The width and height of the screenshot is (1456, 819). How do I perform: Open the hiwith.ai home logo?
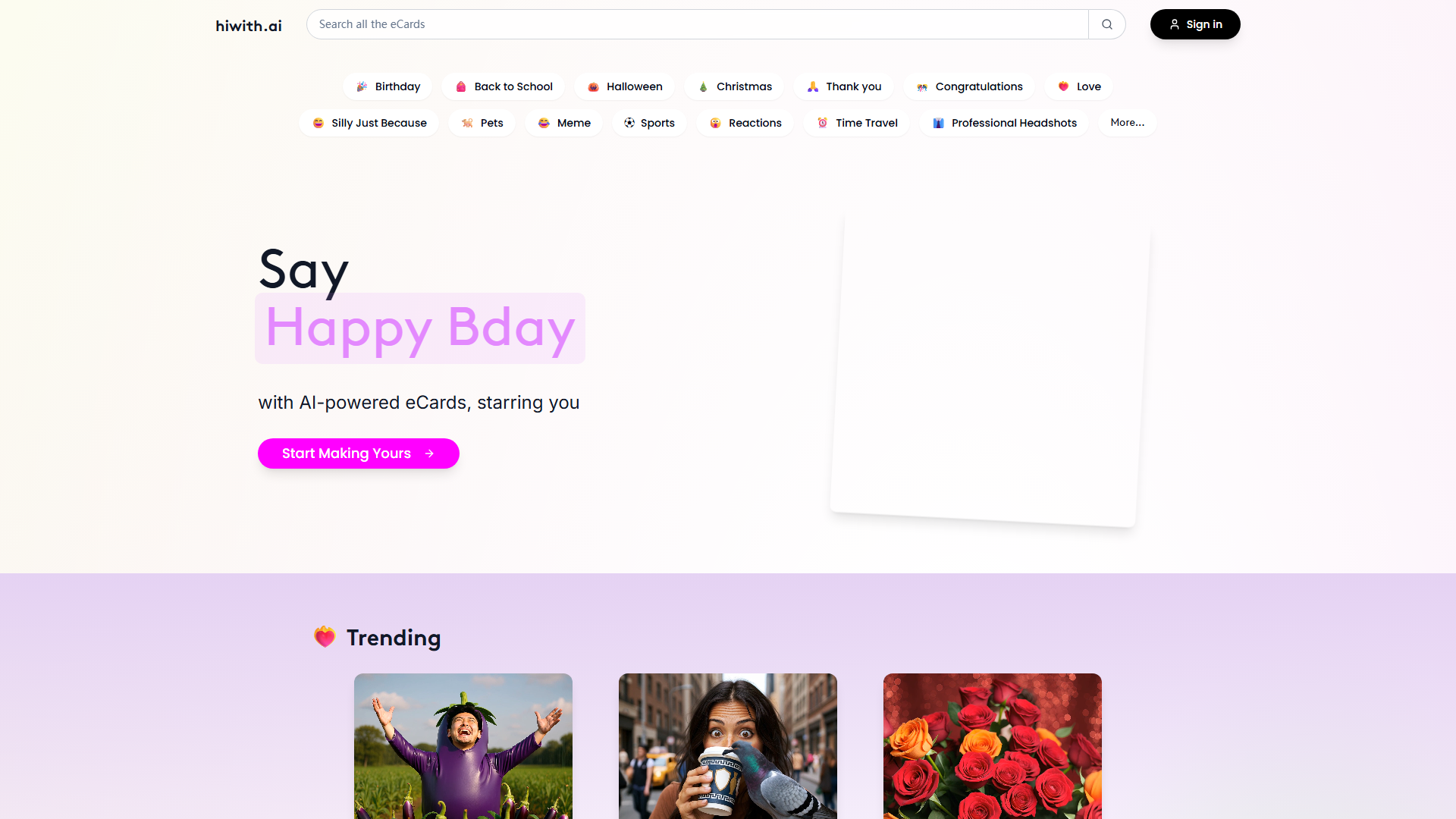(x=248, y=25)
